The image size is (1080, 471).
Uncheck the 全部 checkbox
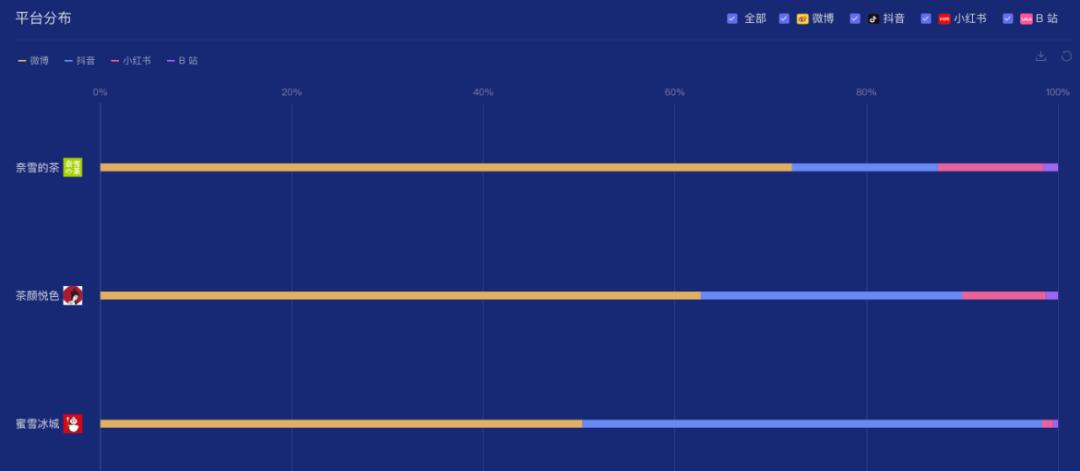pos(732,19)
